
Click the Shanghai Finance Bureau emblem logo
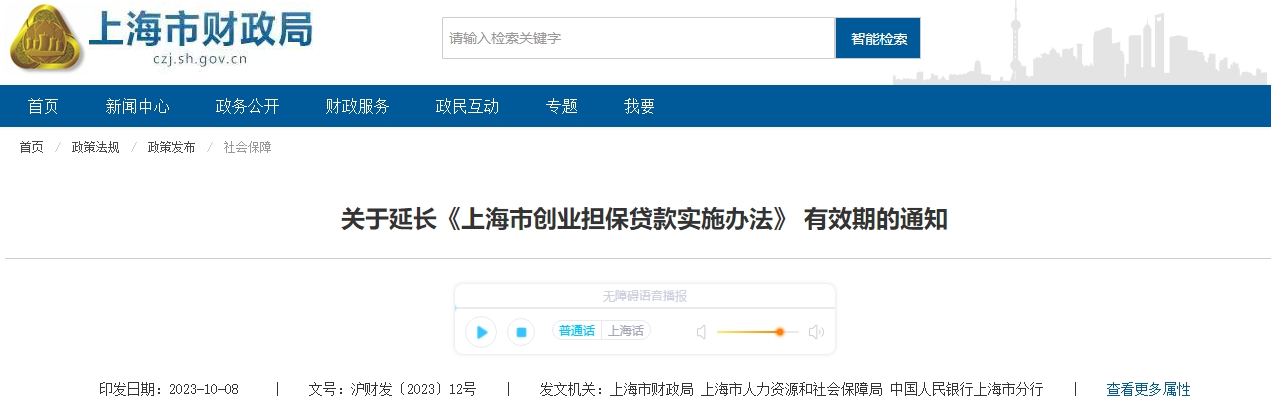(x=47, y=37)
